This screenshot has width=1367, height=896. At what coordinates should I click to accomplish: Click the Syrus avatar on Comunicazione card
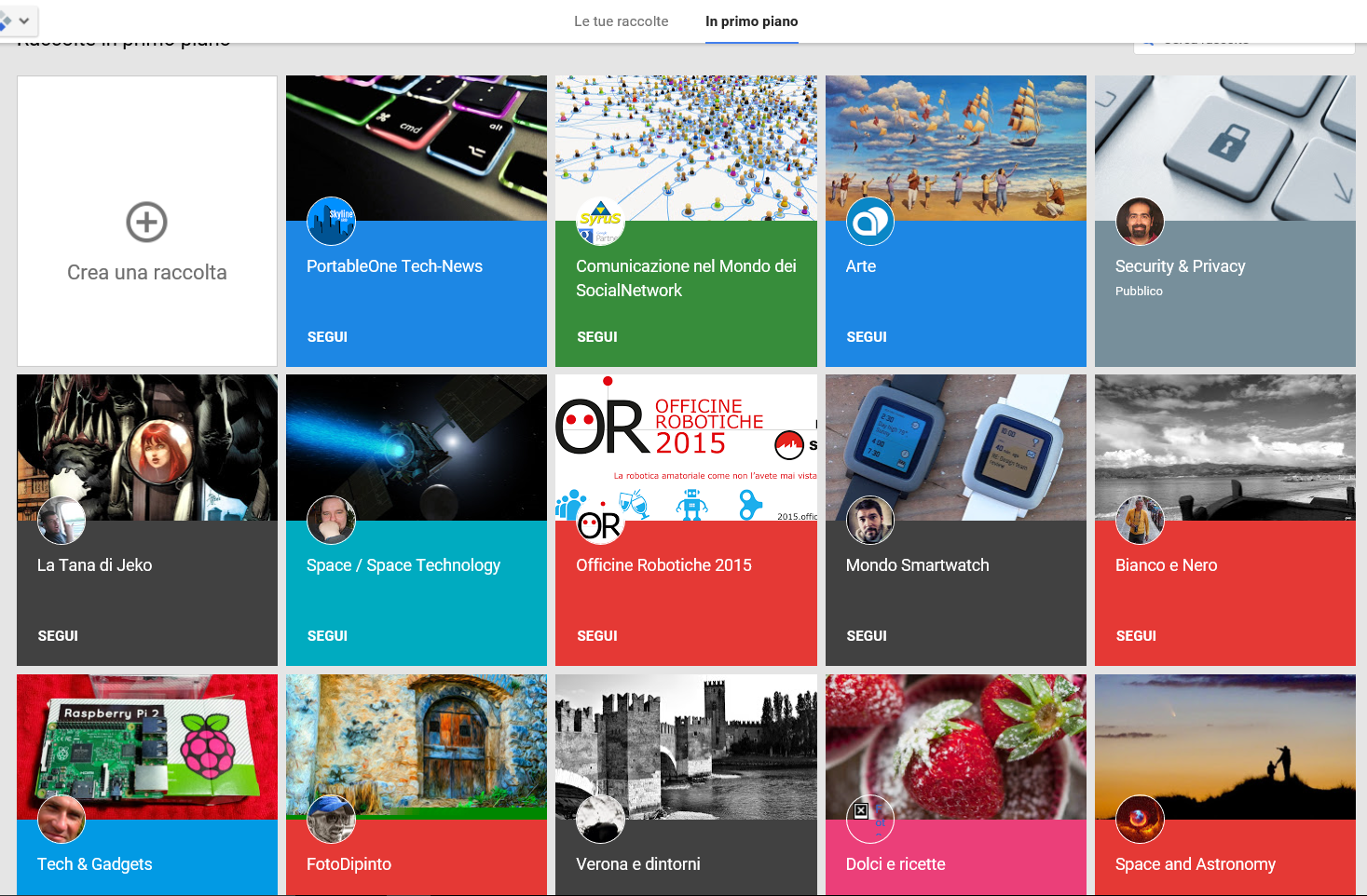(x=600, y=222)
